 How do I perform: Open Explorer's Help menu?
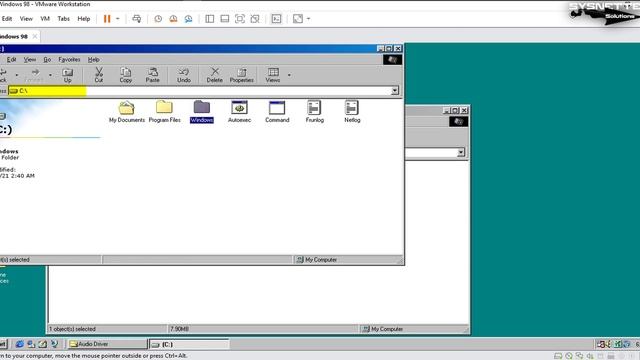tap(93, 60)
